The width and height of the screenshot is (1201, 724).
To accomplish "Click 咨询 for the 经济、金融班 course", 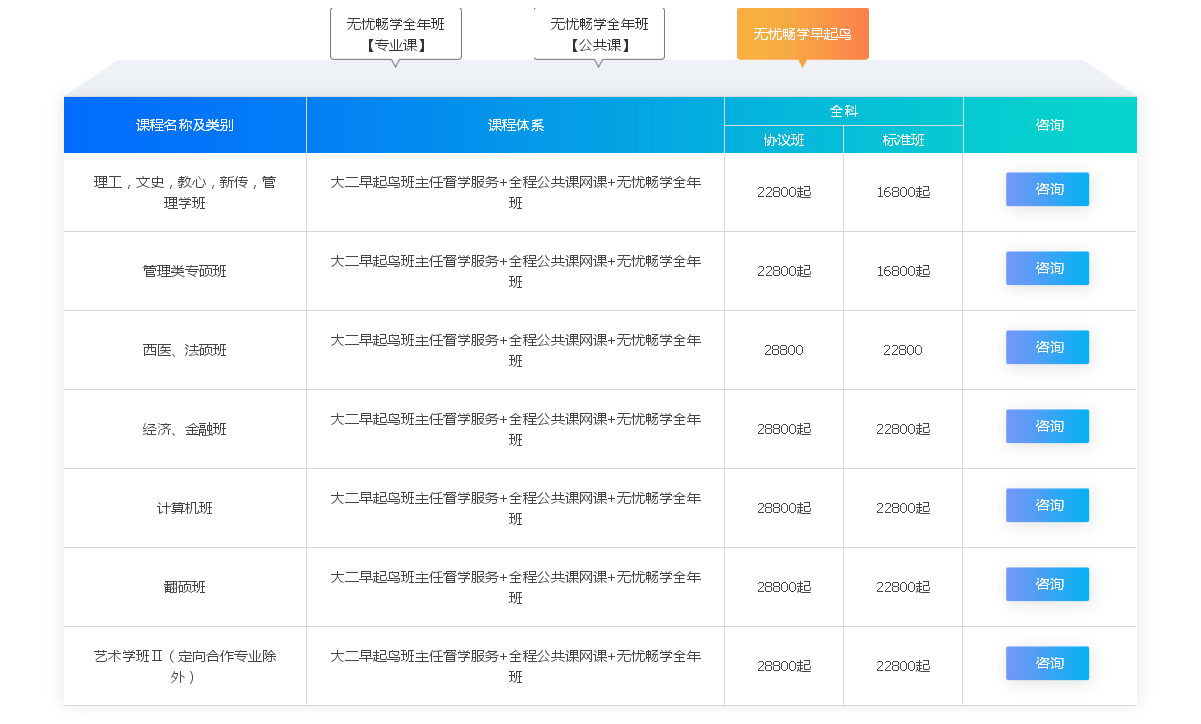I will 1047,426.
